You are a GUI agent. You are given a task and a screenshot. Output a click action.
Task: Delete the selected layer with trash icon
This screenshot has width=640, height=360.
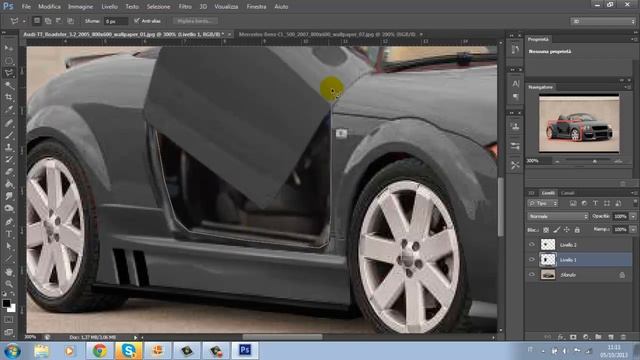(623, 337)
